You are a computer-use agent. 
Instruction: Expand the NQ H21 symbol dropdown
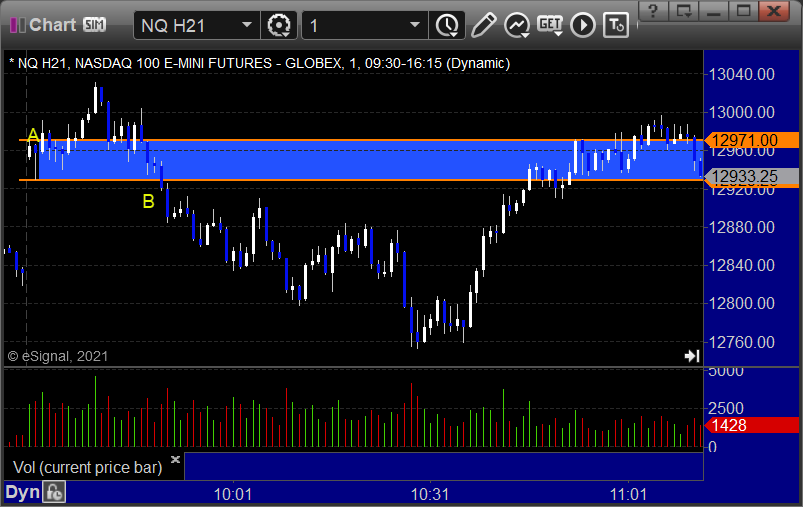tap(247, 25)
